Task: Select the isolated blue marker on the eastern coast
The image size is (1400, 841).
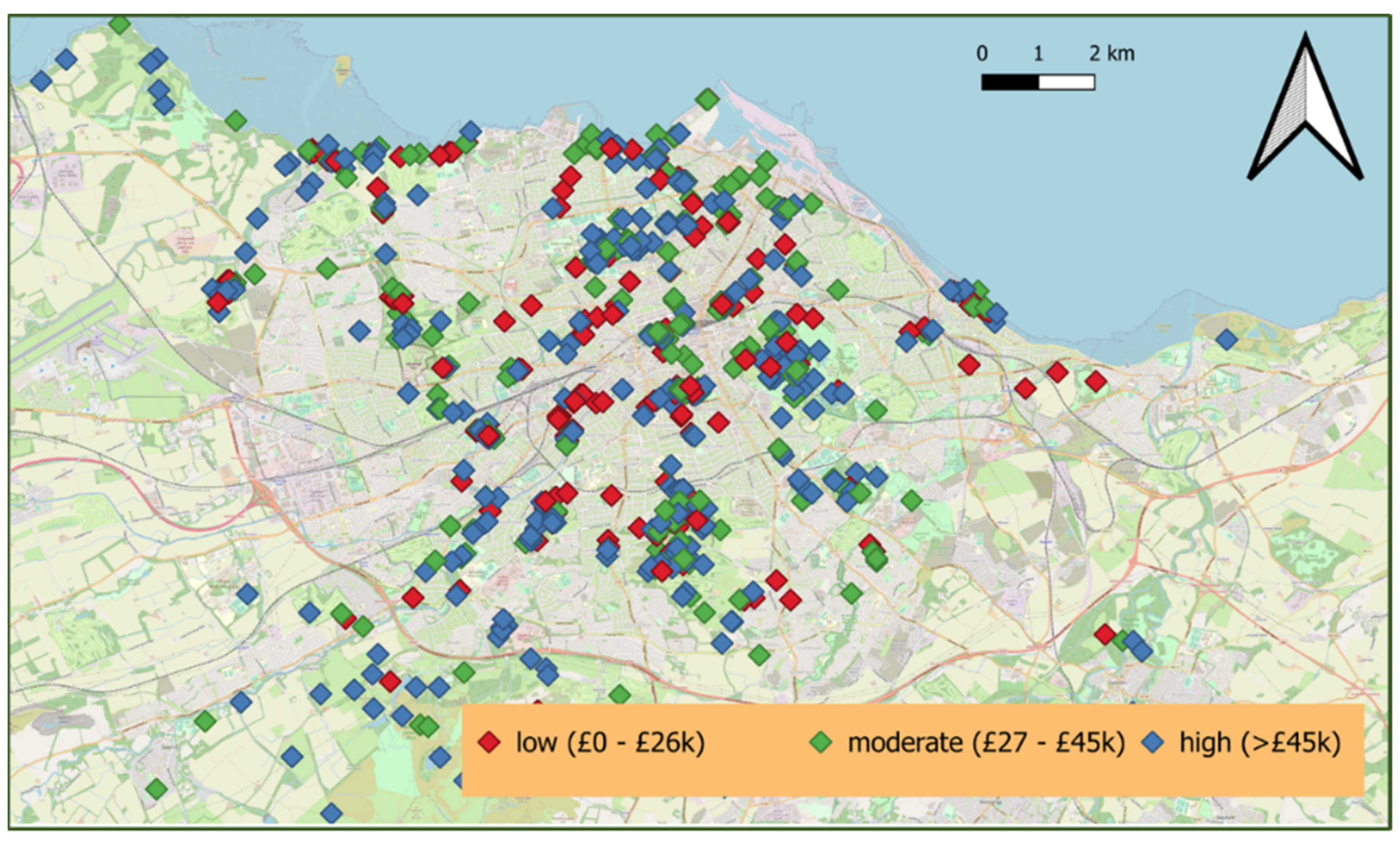Action: tap(1226, 340)
